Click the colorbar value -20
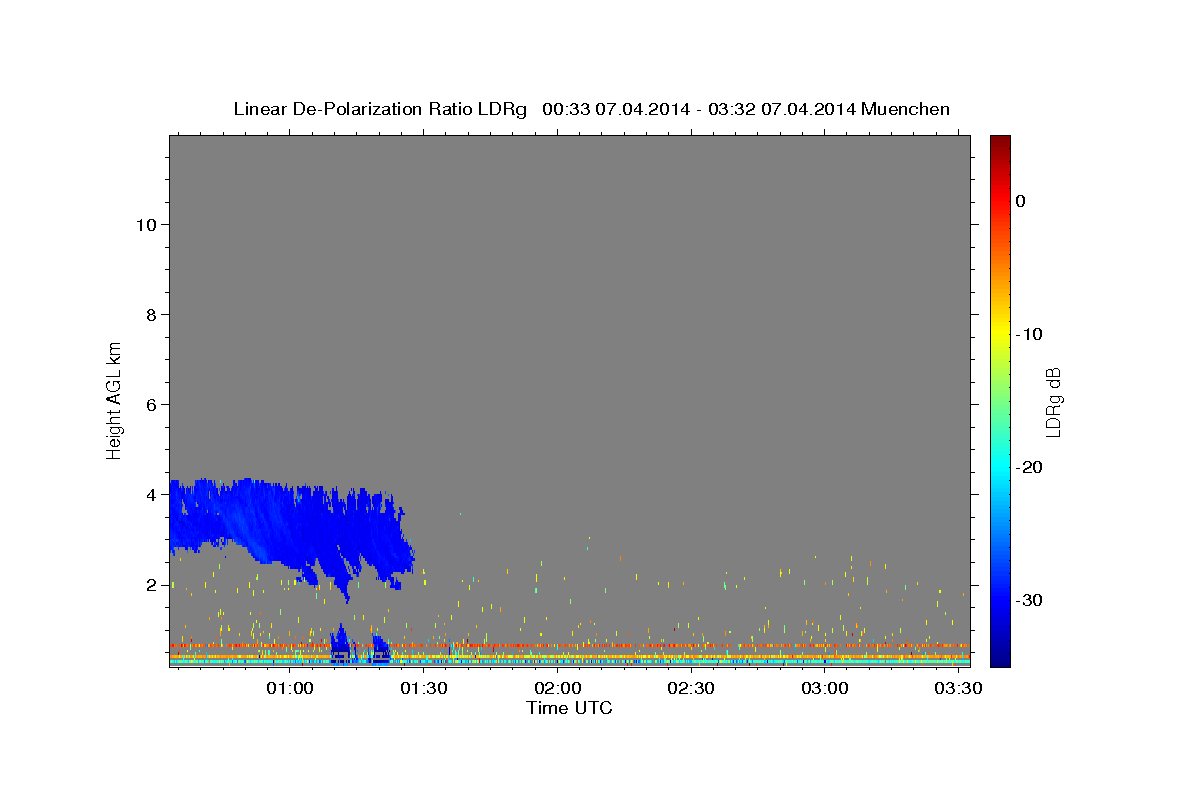This screenshot has width=1200, height=800. coord(1030,467)
